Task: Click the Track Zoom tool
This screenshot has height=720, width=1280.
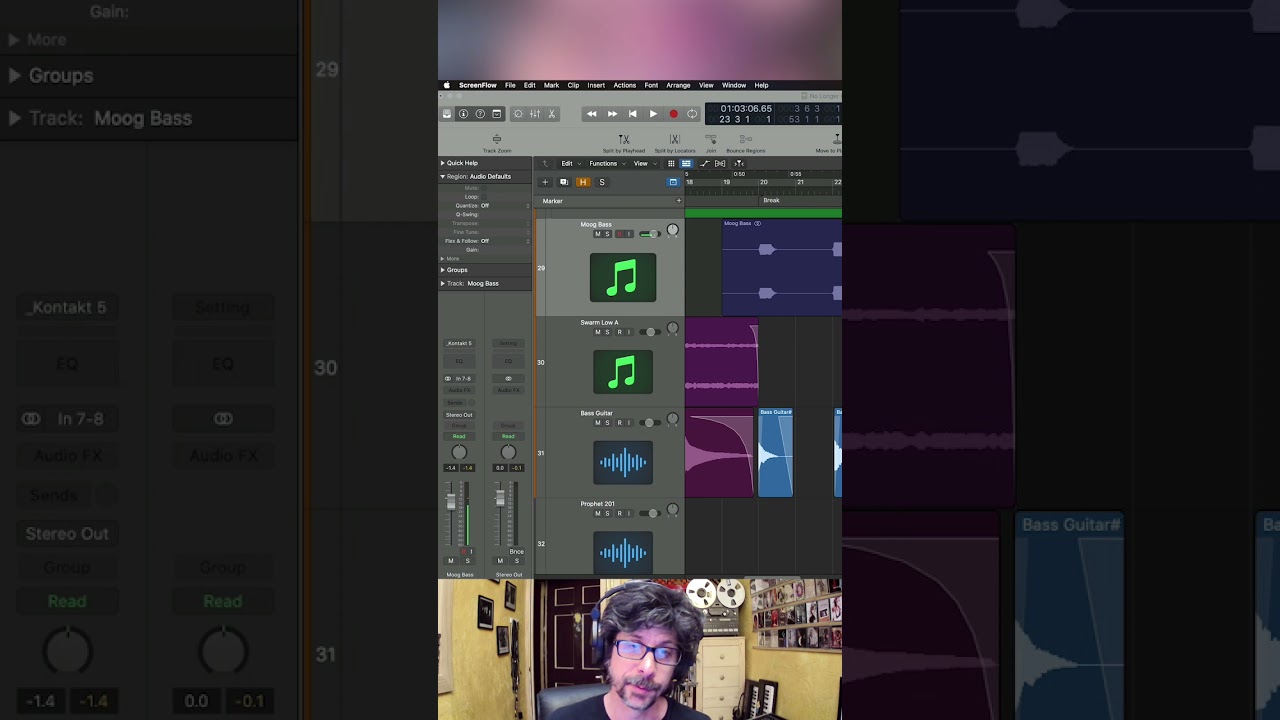Action: [x=497, y=143]
